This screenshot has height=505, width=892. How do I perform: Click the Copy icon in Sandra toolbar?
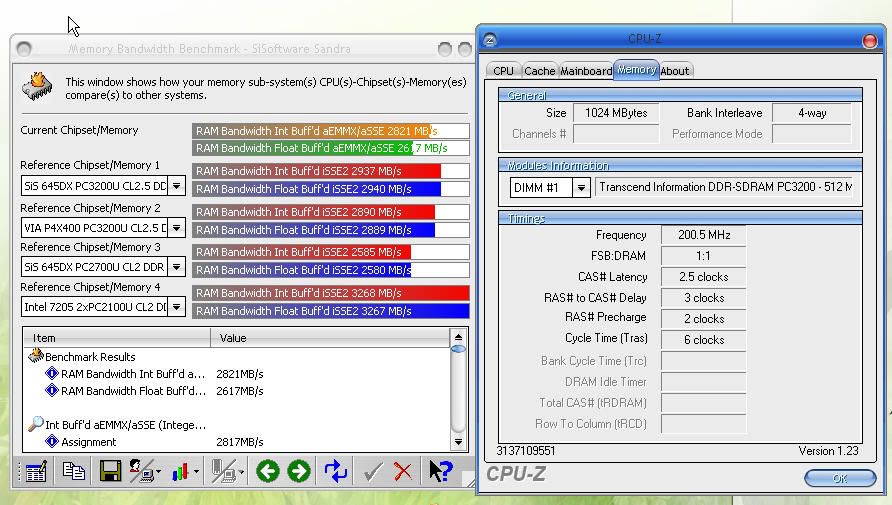(x=73, y=471)
